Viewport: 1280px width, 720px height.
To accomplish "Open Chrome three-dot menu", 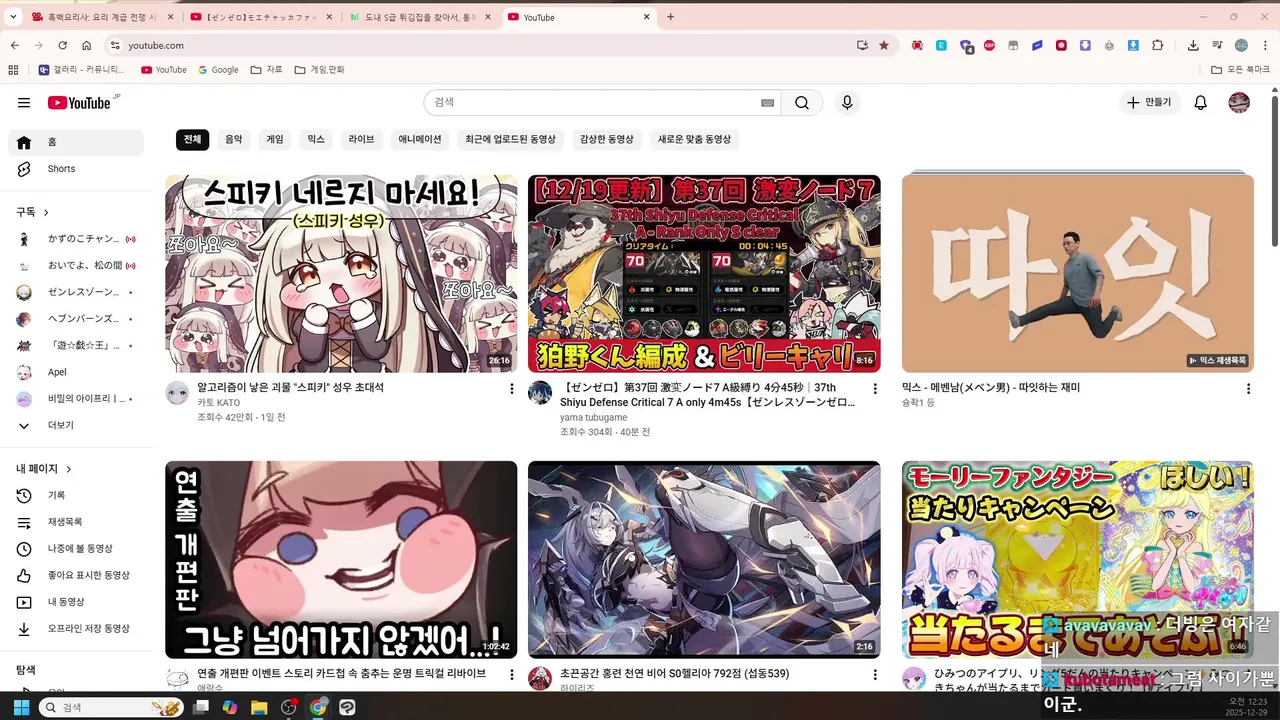I will pyautogui.click(x=1264, y=45).
